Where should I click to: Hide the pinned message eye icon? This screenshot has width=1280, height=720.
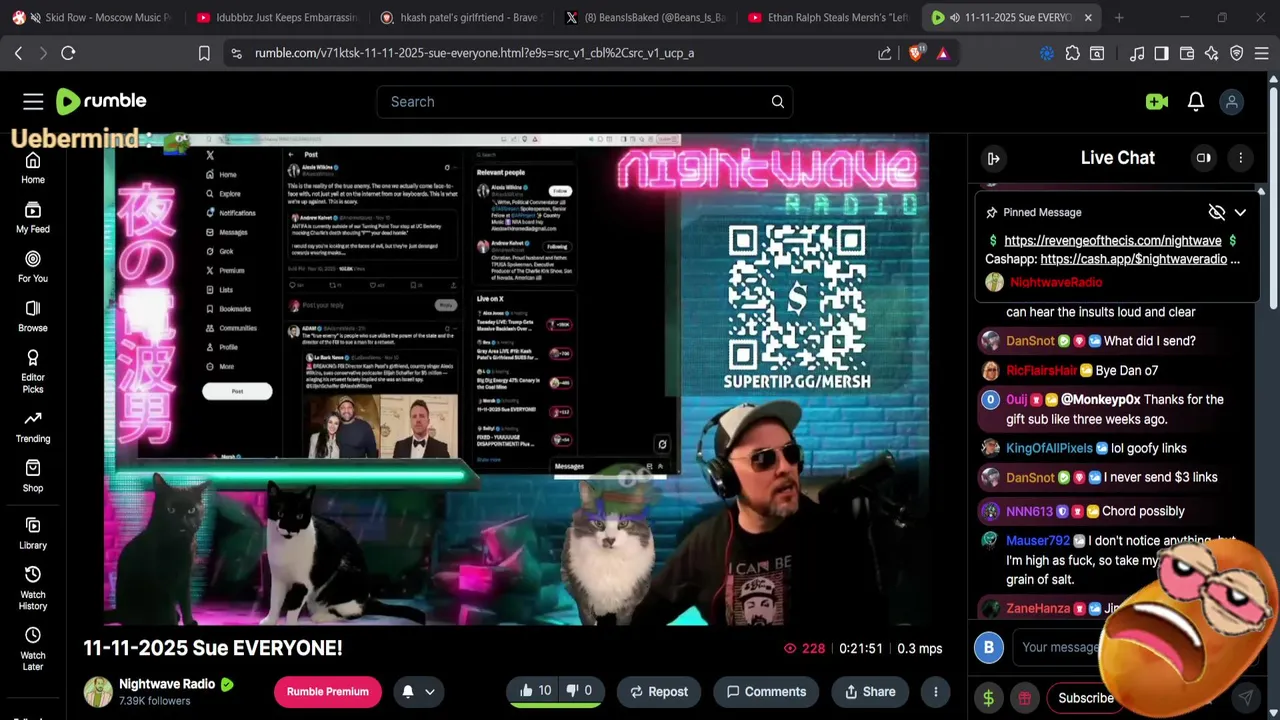[1216, 212]
